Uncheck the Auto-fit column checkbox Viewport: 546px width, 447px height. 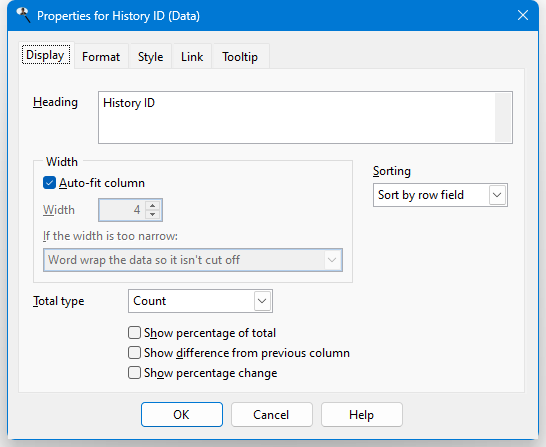coord(49,183)
